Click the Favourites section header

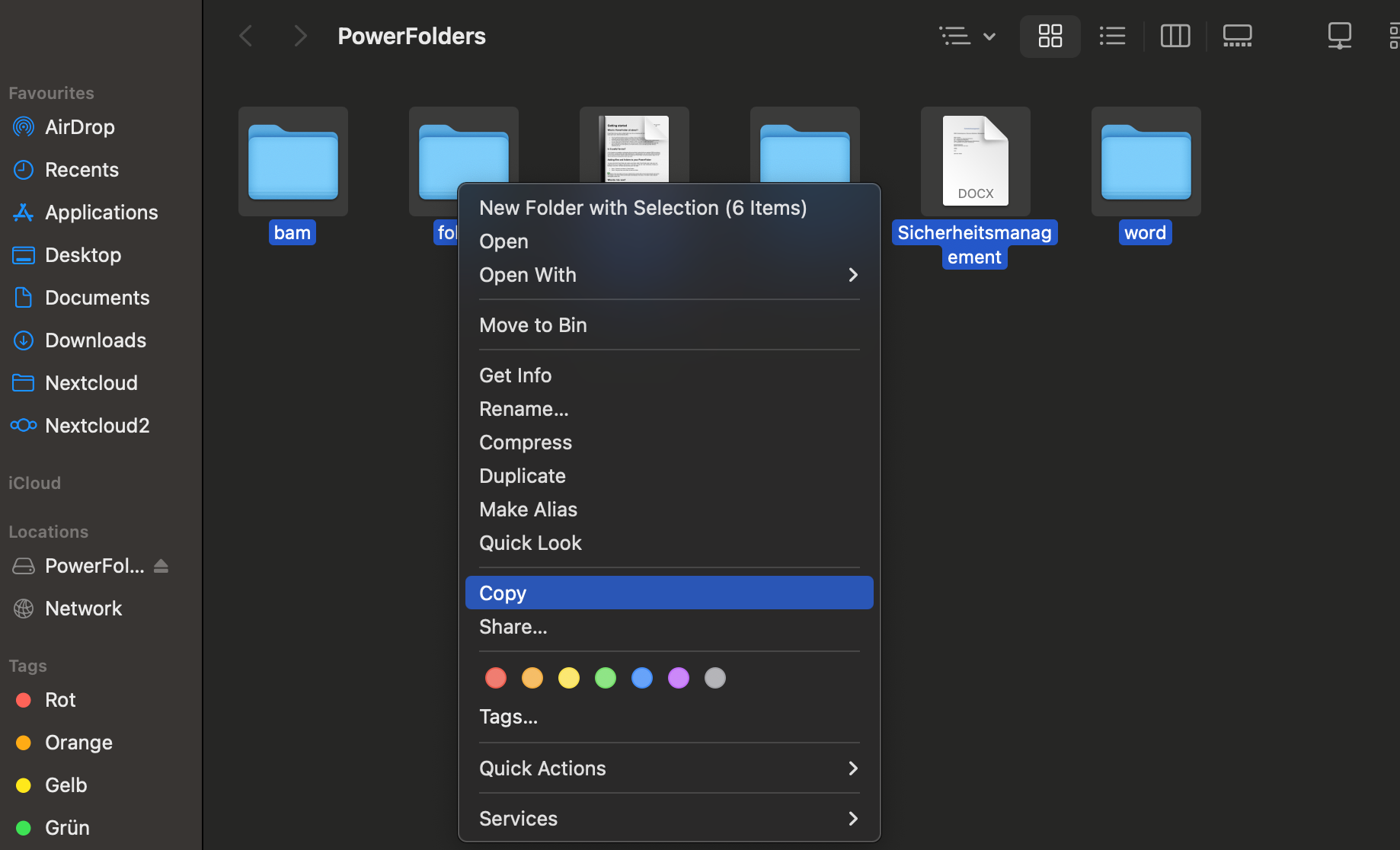point(52,93)
